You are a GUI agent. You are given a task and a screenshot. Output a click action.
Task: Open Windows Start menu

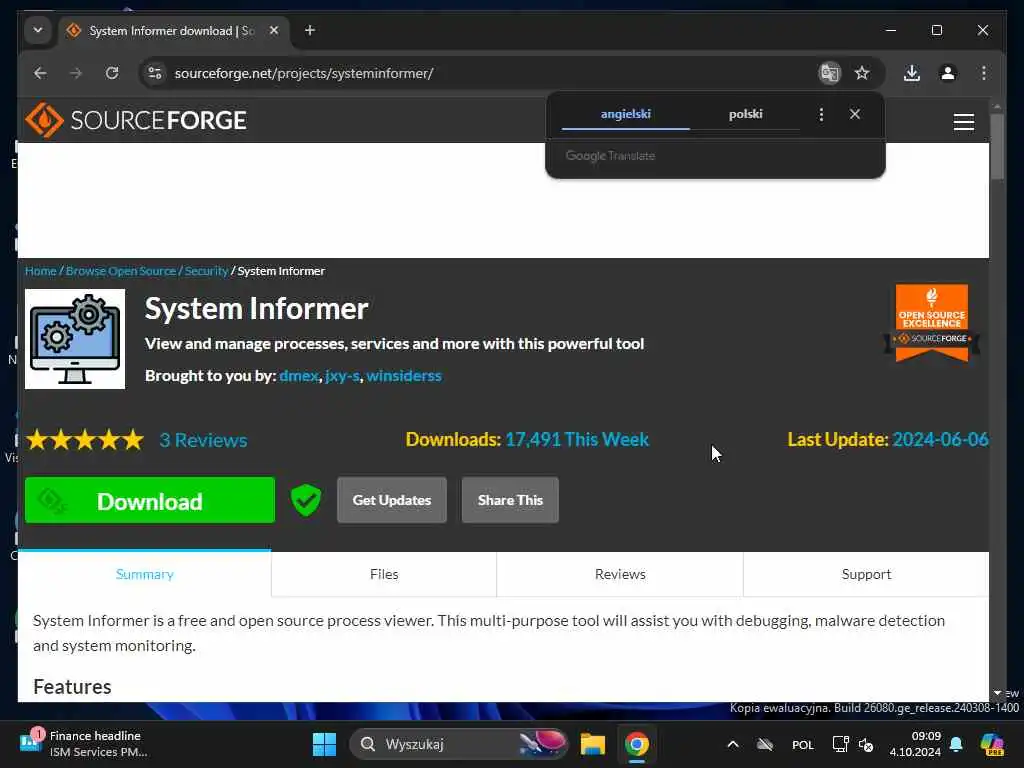click(x=324, y=744)
